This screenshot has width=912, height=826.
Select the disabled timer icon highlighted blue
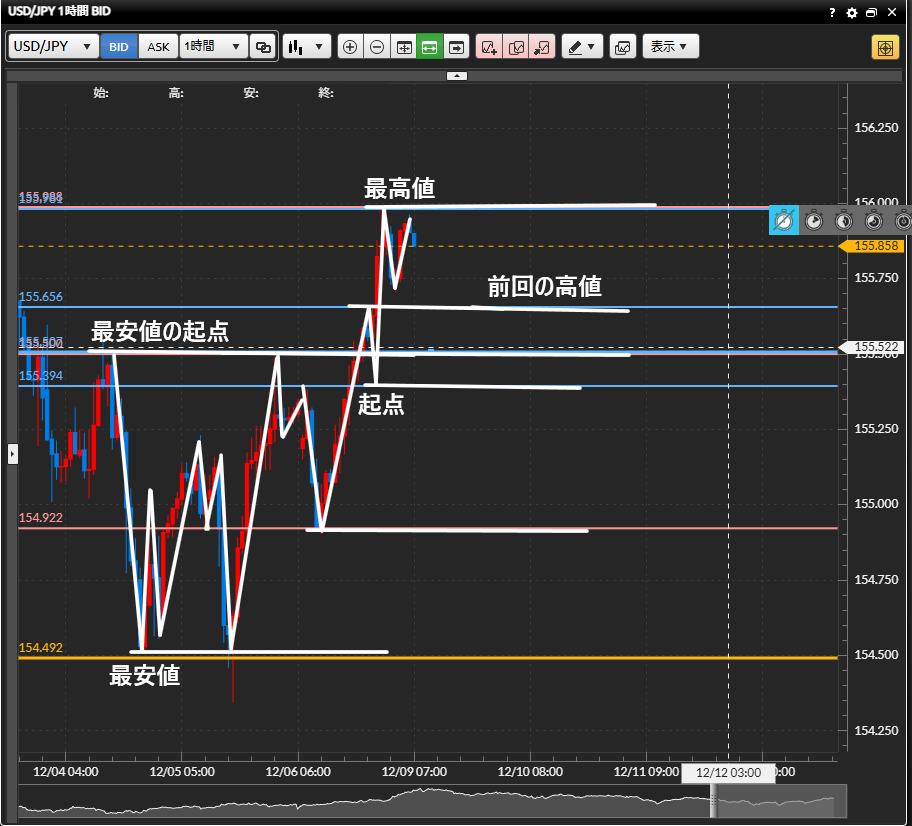[784, 220]
